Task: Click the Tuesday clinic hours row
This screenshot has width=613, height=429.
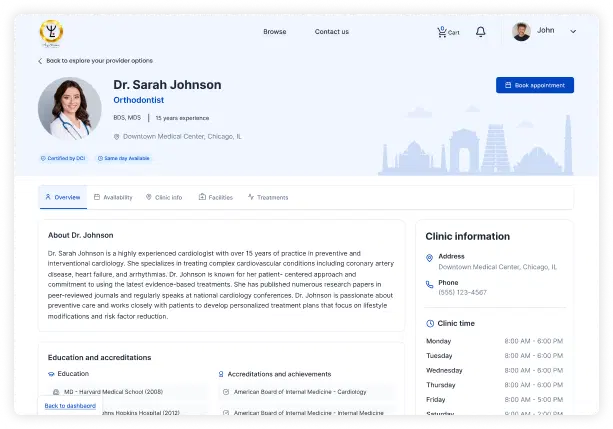Action: pos(494,355)
